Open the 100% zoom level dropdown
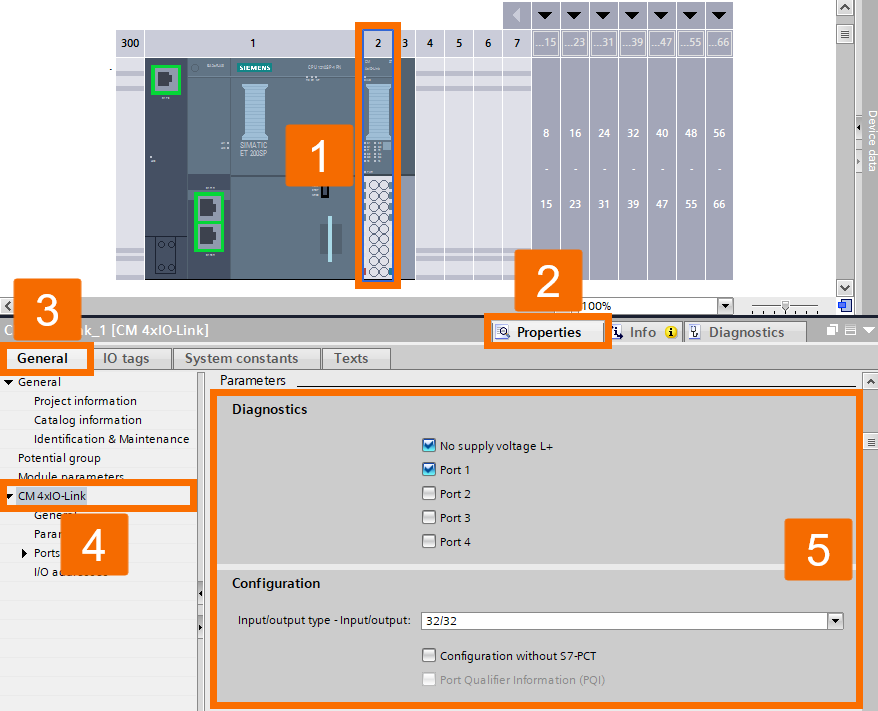 pyautogui.click(x=725, y=306)
